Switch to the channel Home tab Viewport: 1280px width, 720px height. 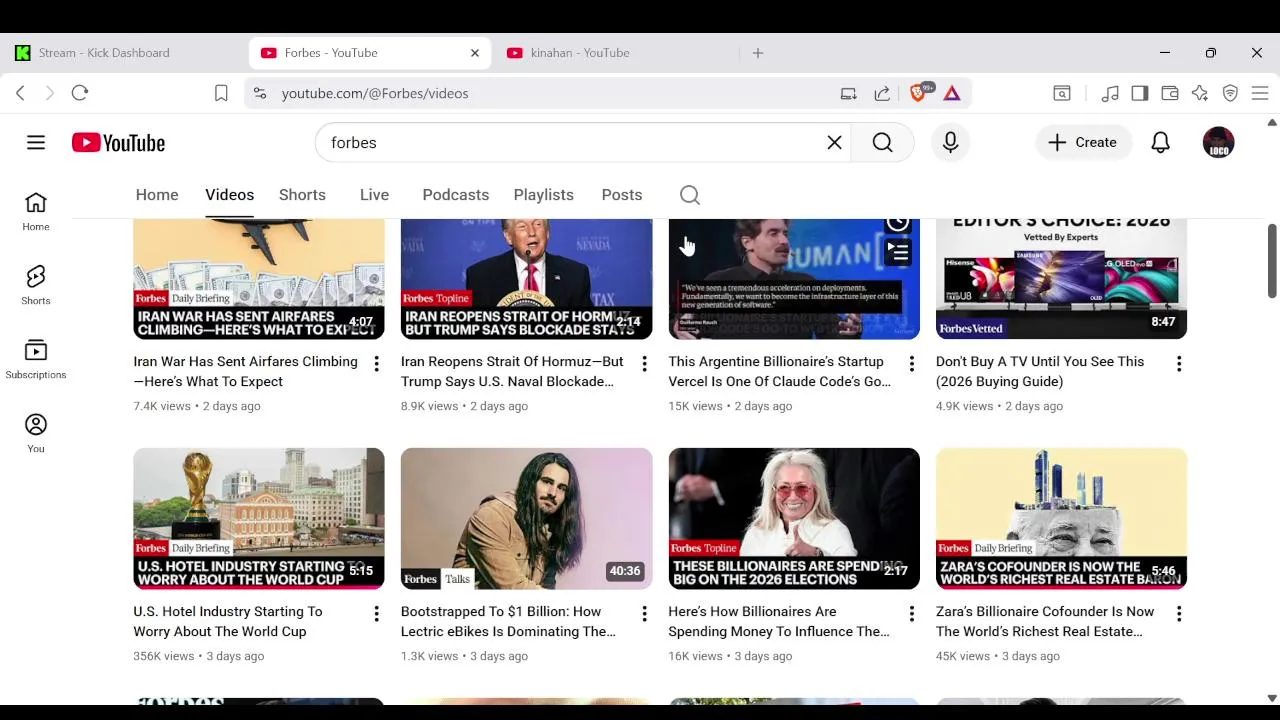click(157, 195)
